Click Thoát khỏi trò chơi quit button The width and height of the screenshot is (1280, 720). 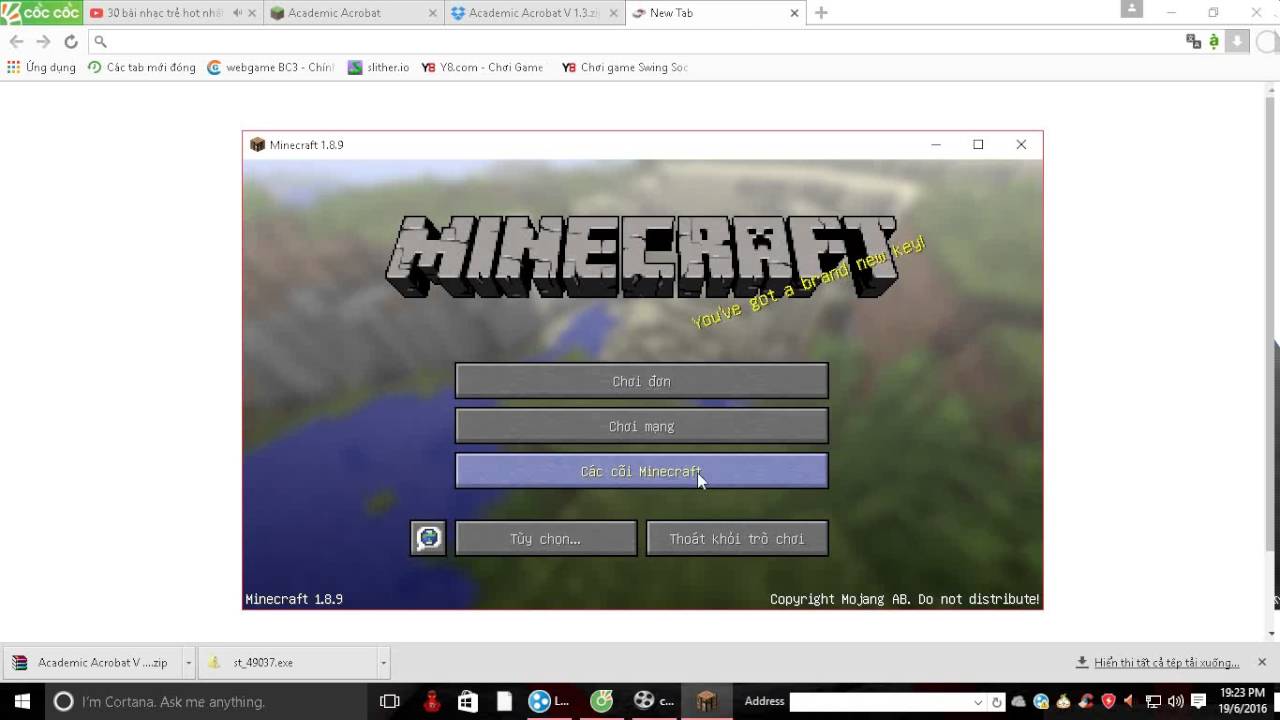tap(737, 538)
